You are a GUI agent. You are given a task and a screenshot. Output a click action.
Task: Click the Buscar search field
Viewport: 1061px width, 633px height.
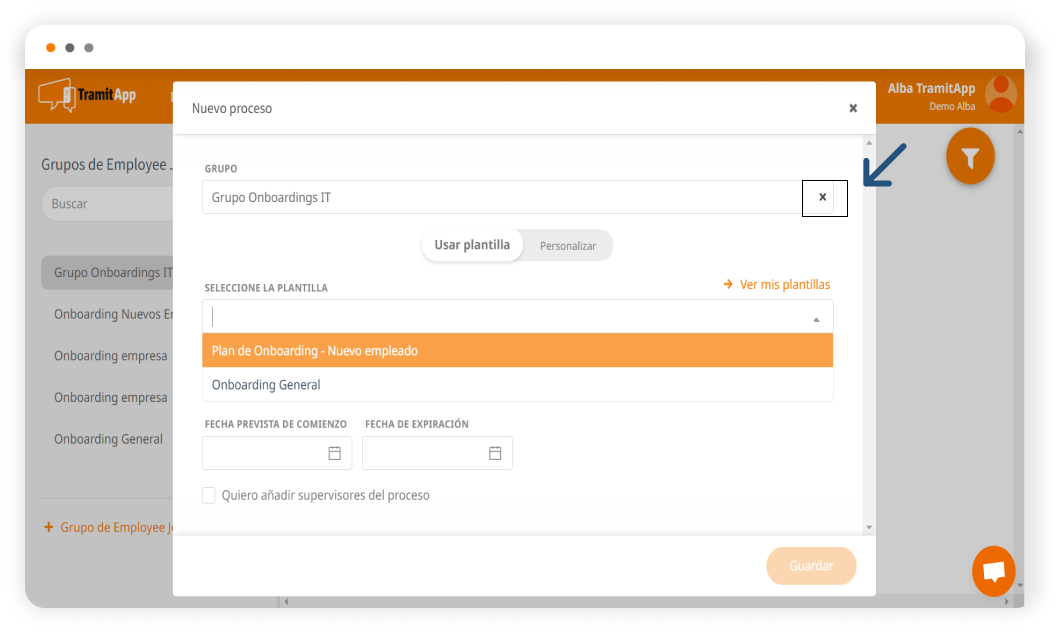[x=108, y=204]
